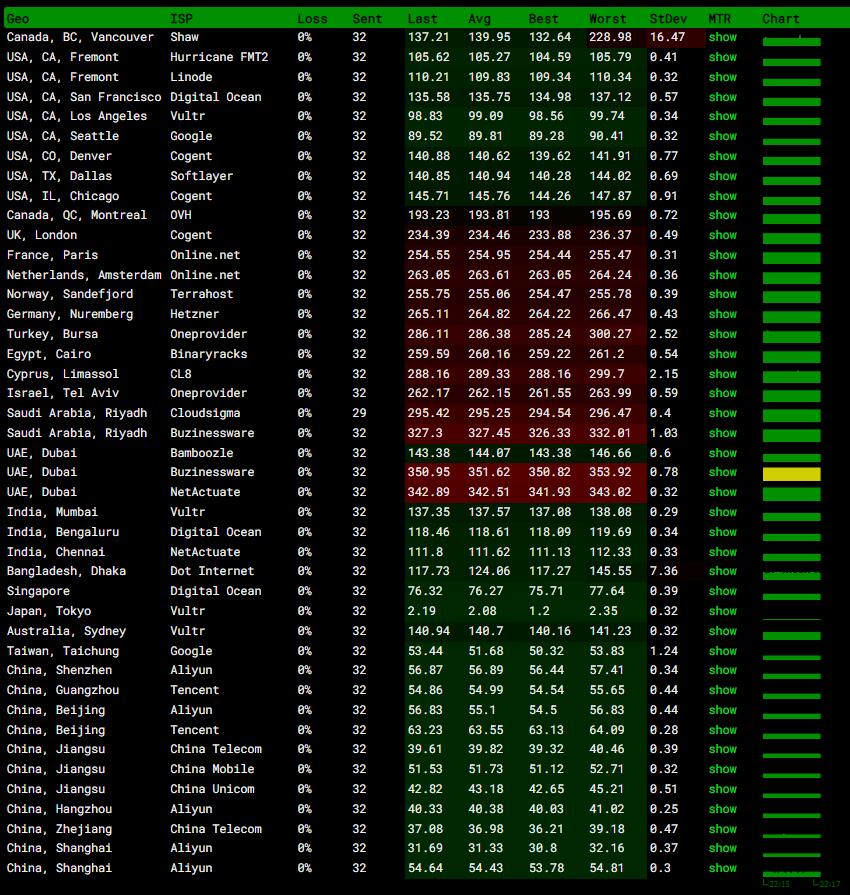Select Best value 193 for Montreal OVH
This screenshot has height=895, width=850.
point(539,215)
